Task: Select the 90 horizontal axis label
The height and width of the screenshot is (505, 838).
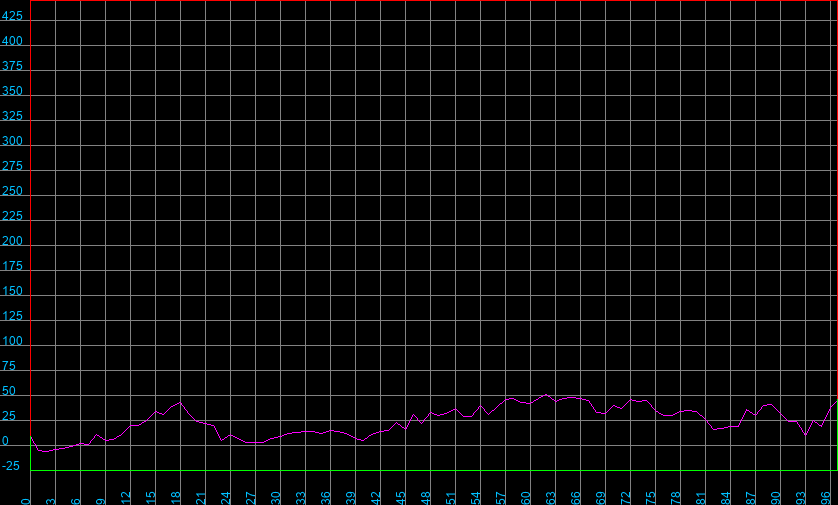Action: [776, 498]
